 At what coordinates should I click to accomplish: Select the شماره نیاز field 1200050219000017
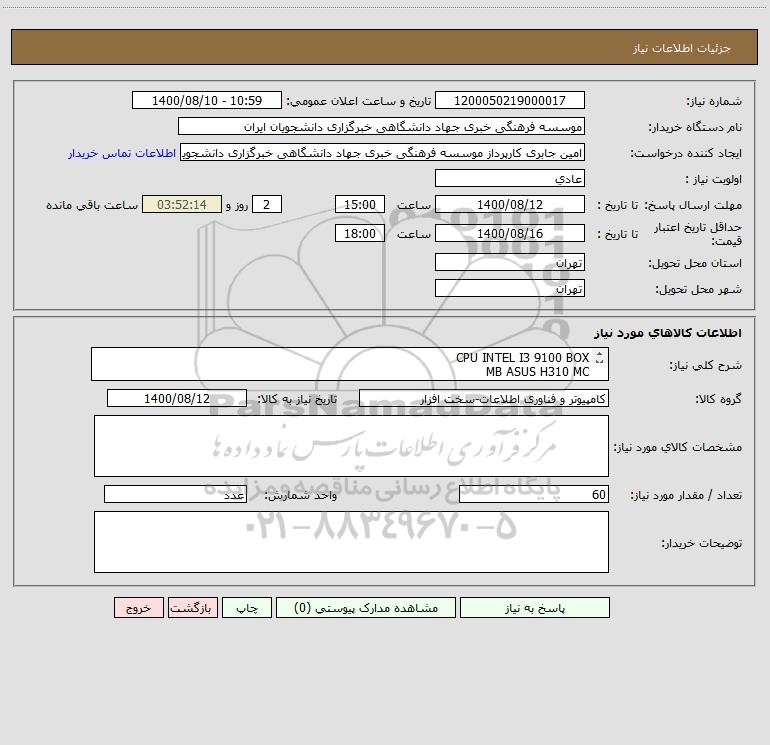510,100
